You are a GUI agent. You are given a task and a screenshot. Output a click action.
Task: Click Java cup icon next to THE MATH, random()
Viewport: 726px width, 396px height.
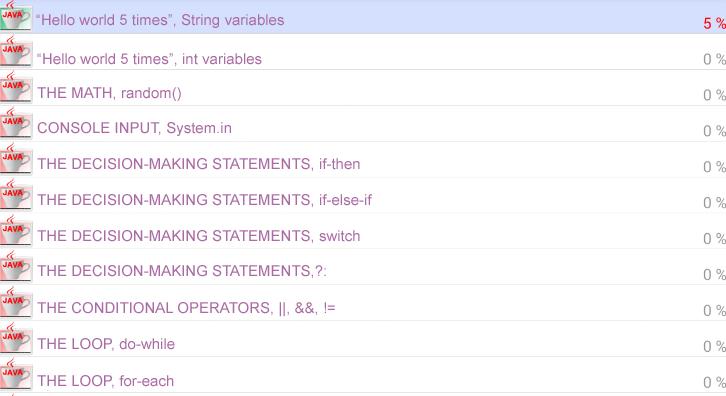[x=16, y=88]
